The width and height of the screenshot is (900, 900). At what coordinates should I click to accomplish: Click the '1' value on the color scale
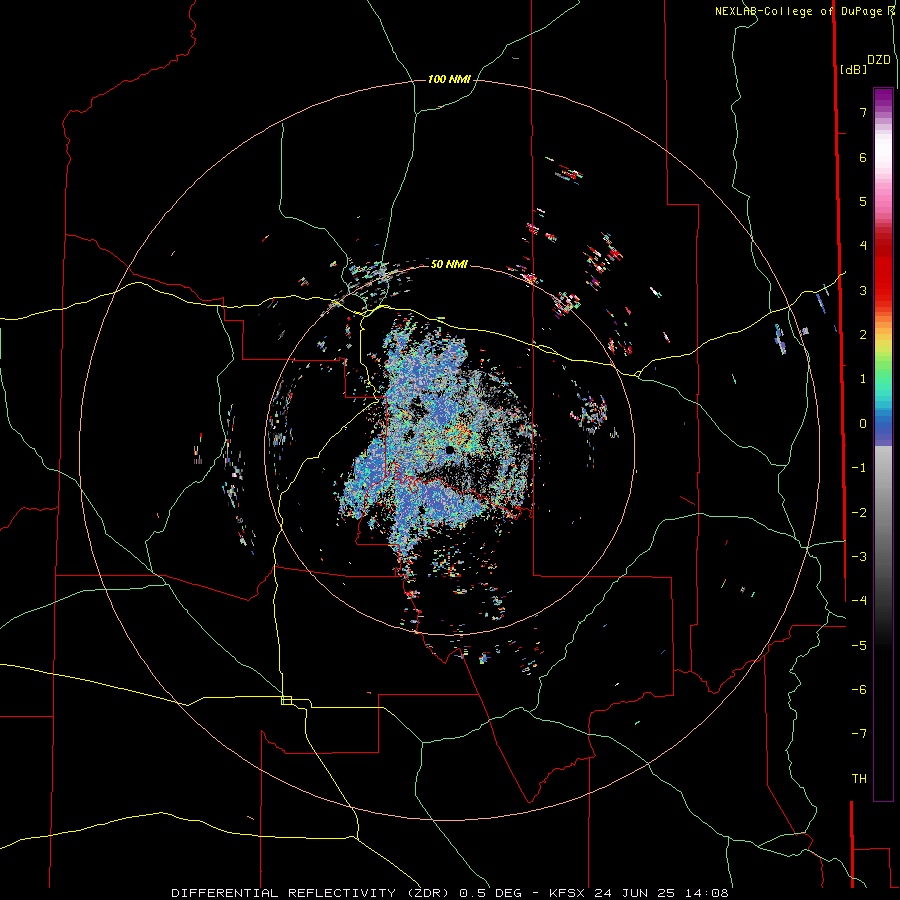point(863,379)
